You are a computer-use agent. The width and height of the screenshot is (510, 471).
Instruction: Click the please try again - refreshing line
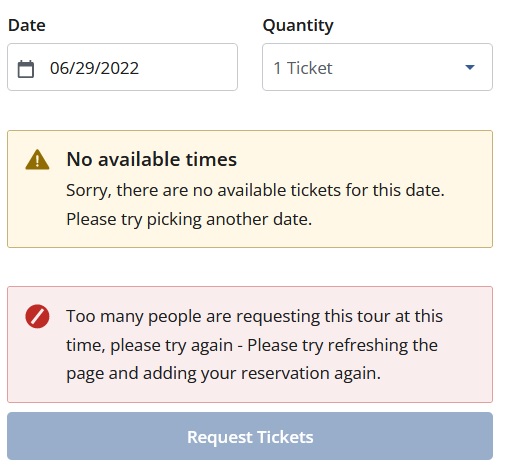(x=252, y=345)
